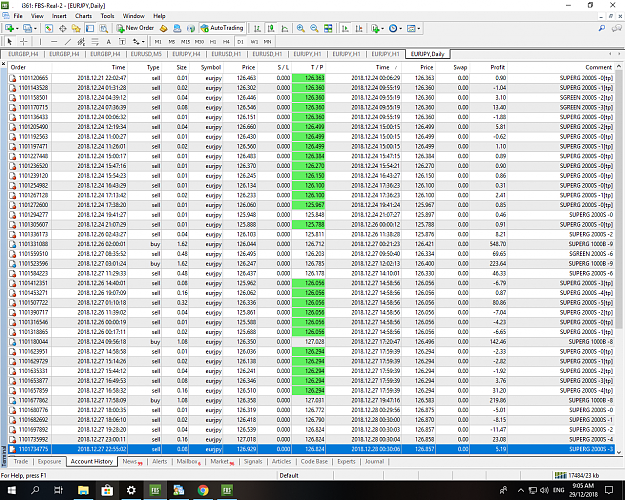Toggle the Terminal window icon
This screenshot has width=625, height=500.
90,28
